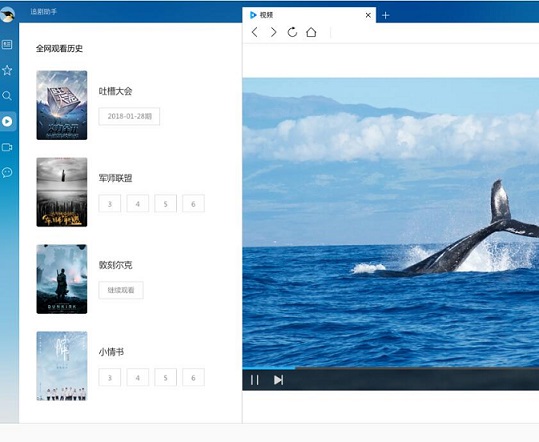Open video camera sidebar icon
The height and width of the screenshot is (442, 539).
[7, 147]
